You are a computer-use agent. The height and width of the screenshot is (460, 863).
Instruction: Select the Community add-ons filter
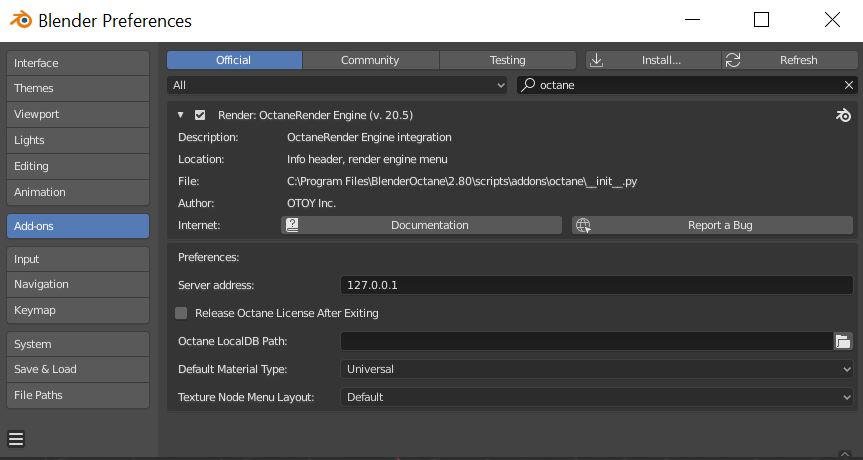(x=370, y=60)
